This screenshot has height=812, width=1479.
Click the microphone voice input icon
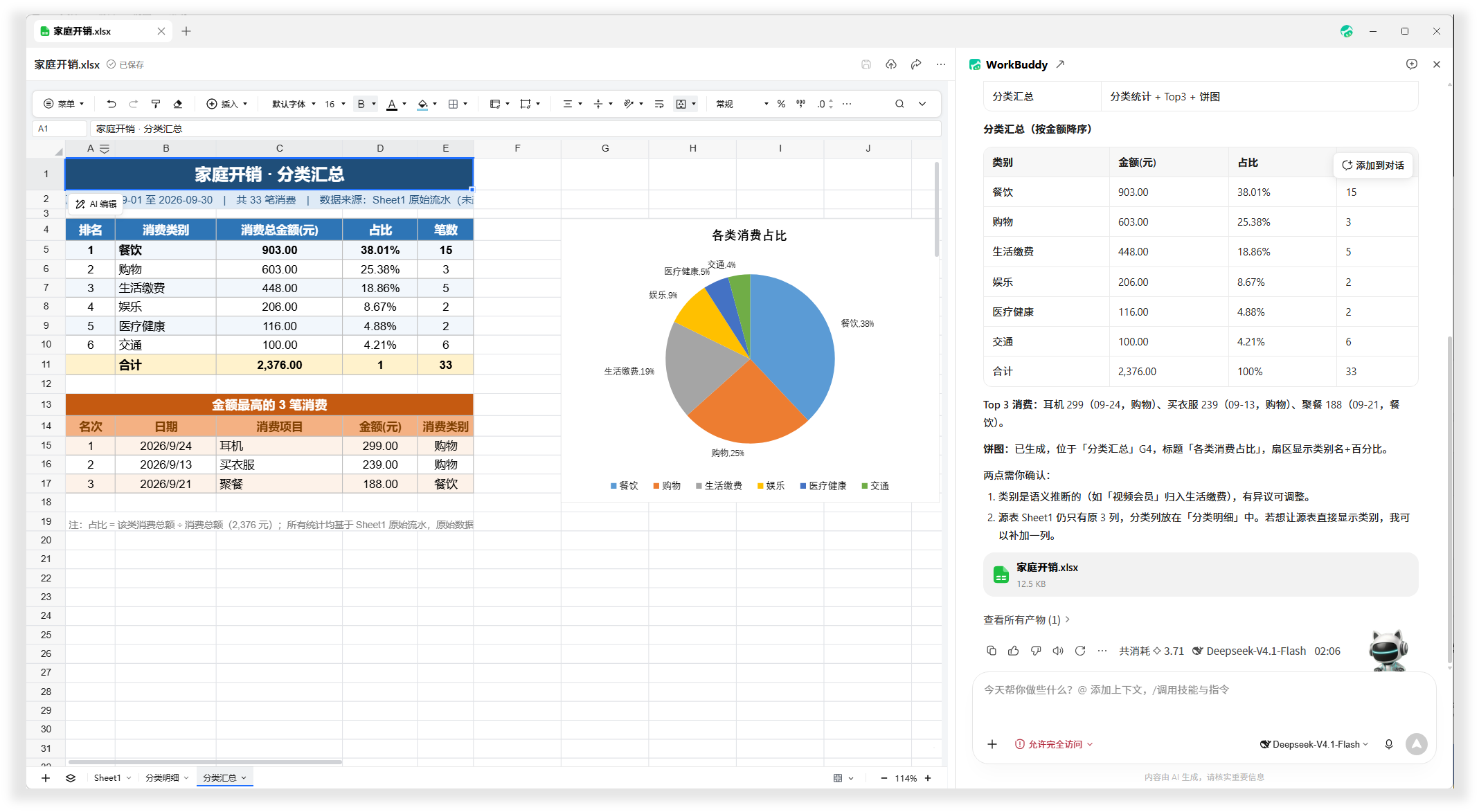click(1388, 744)
